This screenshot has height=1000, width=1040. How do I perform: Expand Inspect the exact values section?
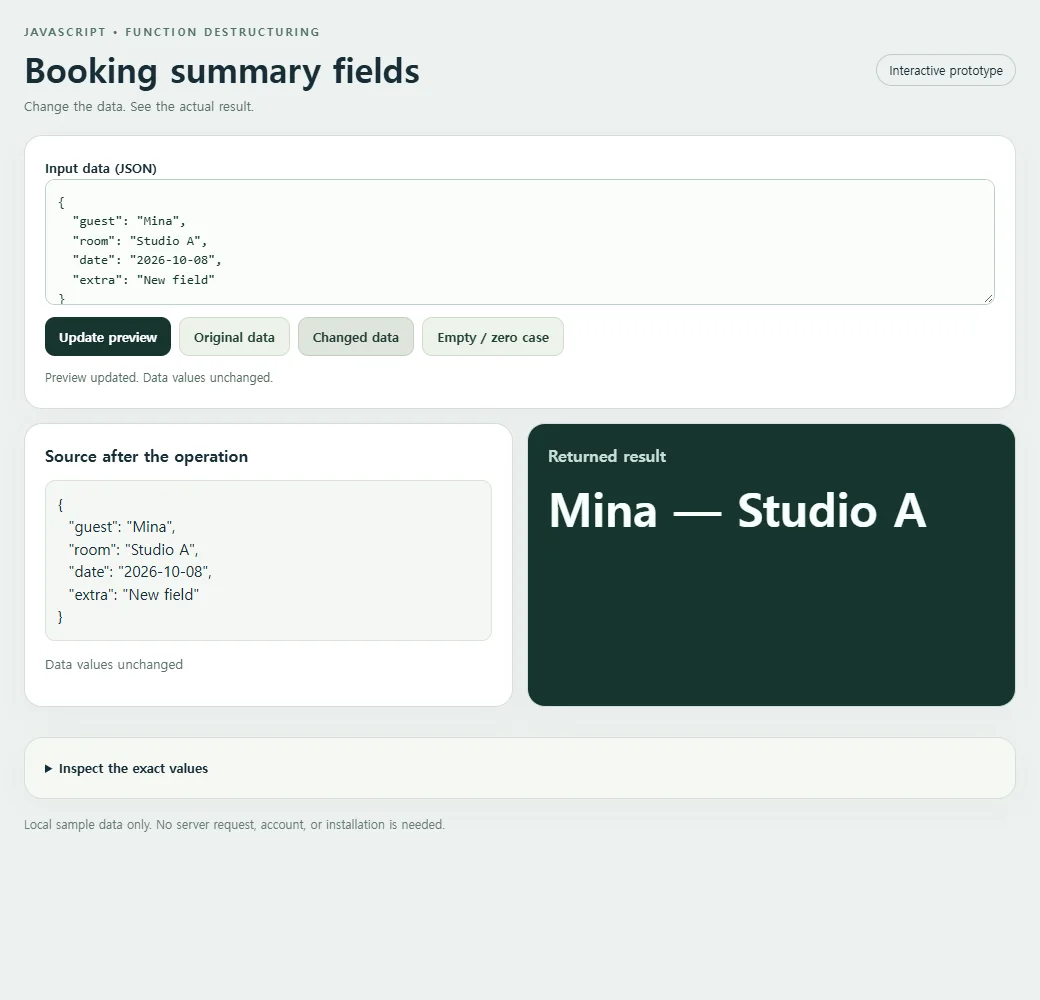point(127,768)
